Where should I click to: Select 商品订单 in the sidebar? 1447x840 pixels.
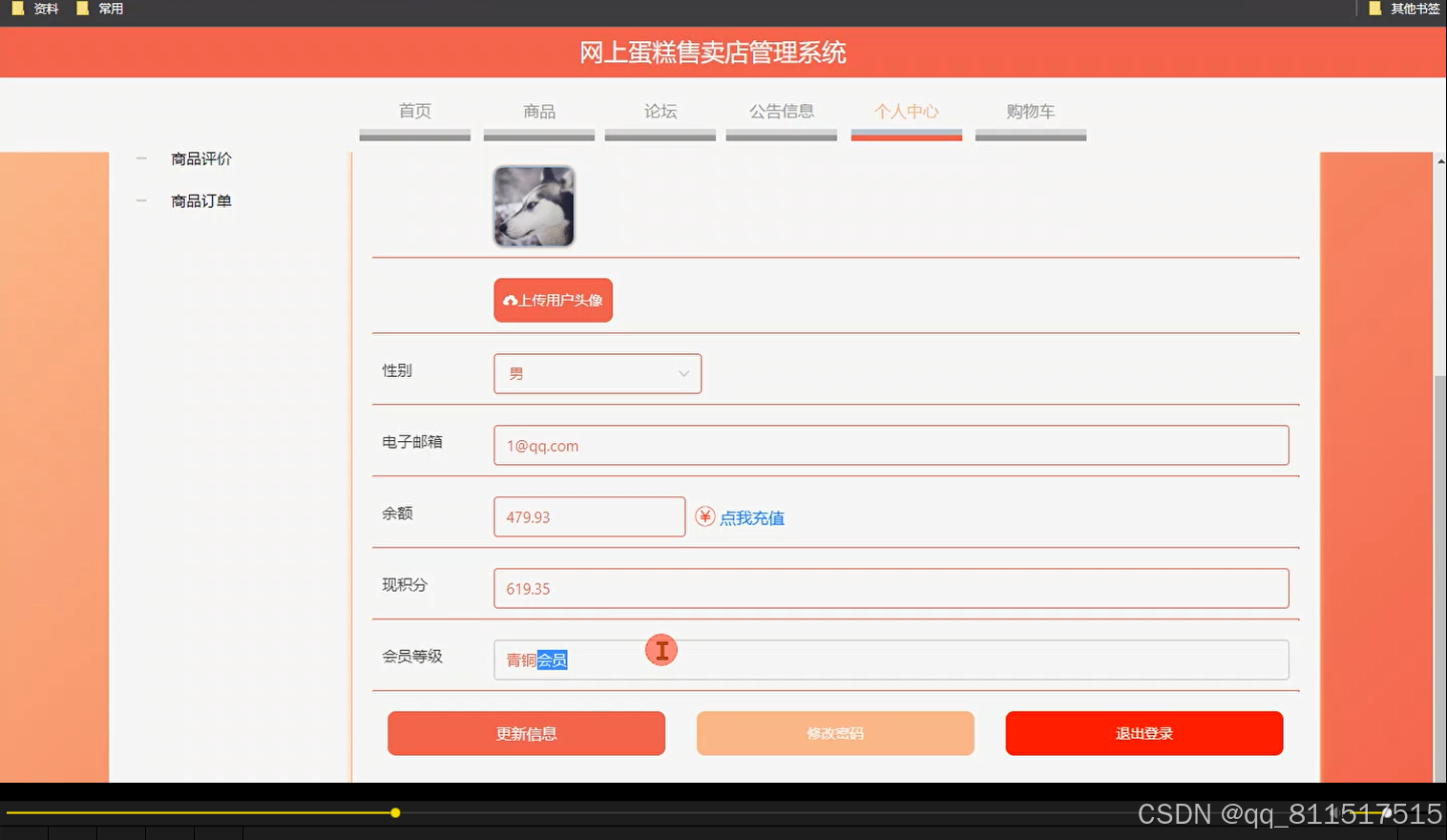click(200, 200)
